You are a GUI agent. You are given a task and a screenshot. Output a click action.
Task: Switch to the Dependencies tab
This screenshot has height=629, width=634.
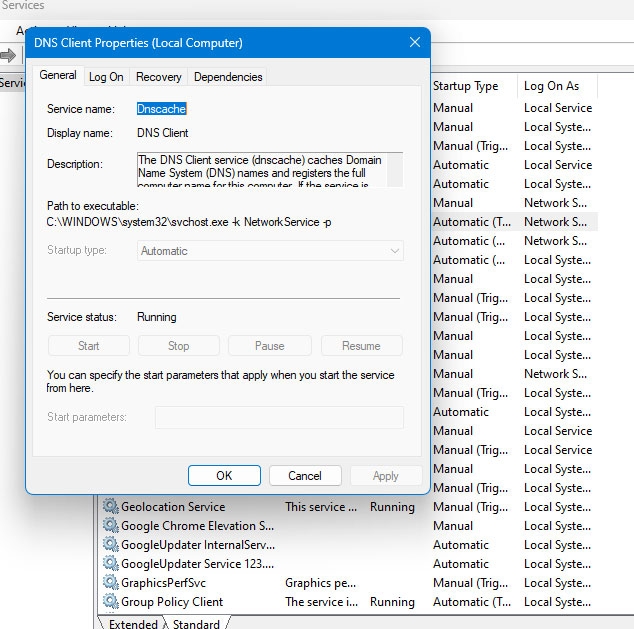228,77
